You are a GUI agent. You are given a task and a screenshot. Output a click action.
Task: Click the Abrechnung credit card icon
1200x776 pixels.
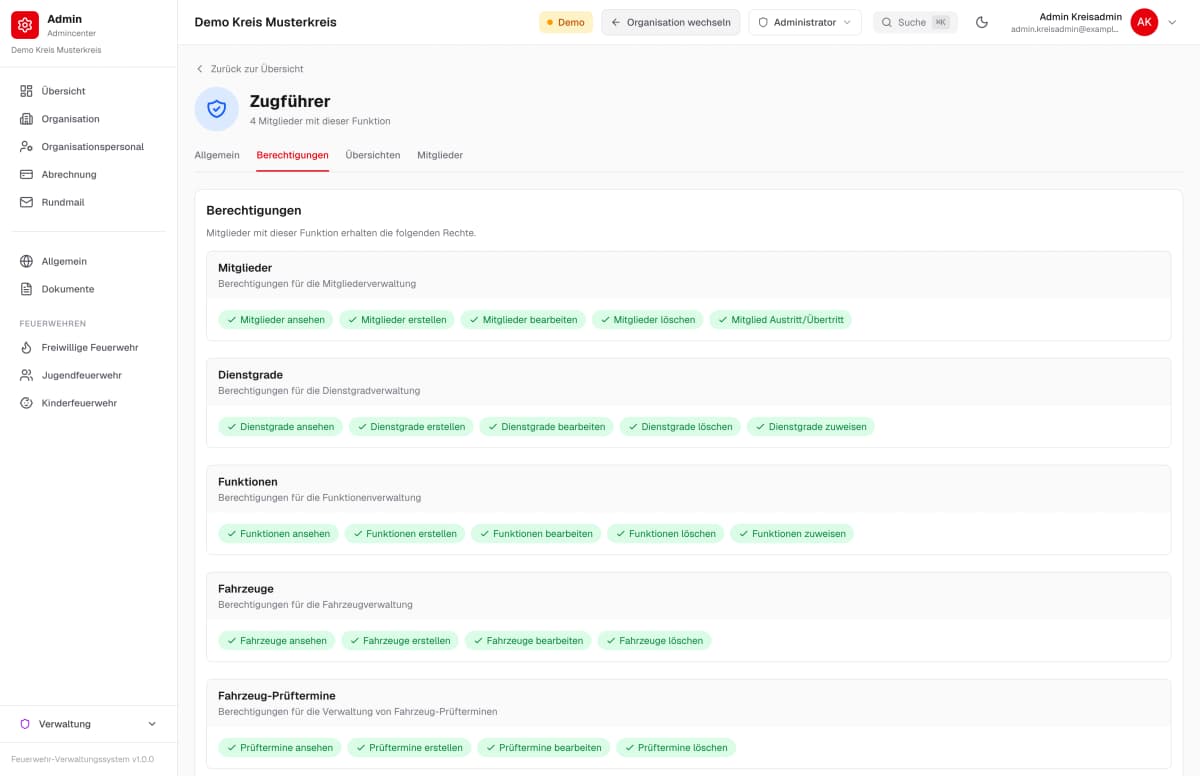click(x=26, y=175)
